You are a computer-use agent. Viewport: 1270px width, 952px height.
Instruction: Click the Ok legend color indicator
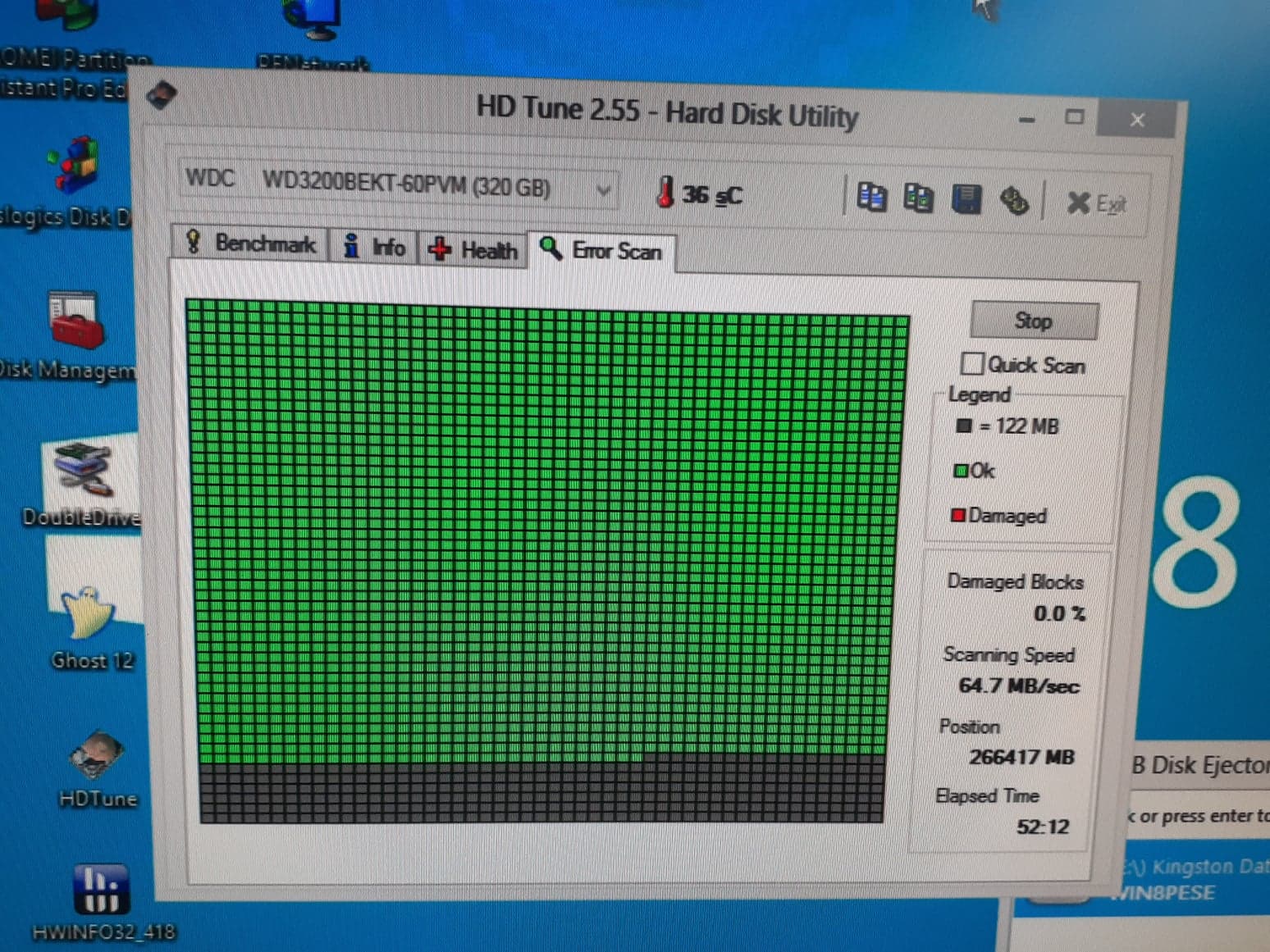click(x=961, y=470)
